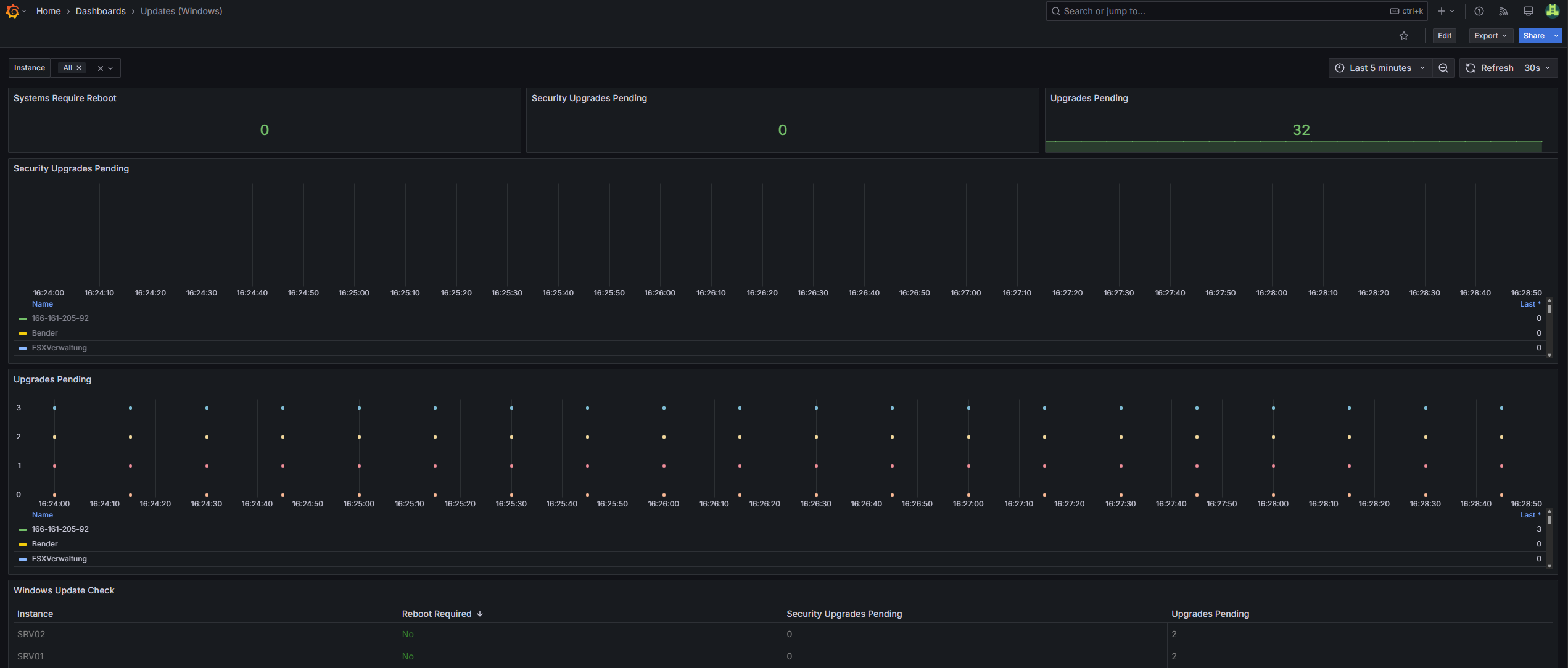Open the user profile avatar

click(1552, 11)
